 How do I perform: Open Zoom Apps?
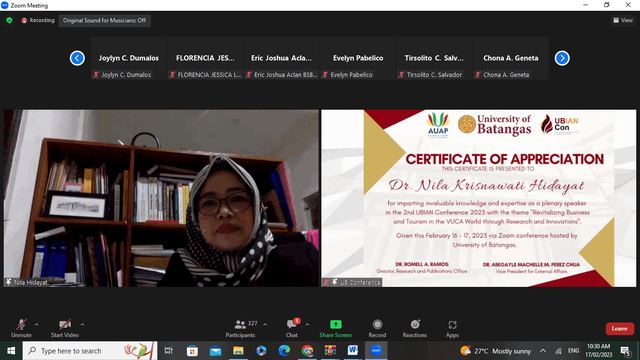coord(452,328)
